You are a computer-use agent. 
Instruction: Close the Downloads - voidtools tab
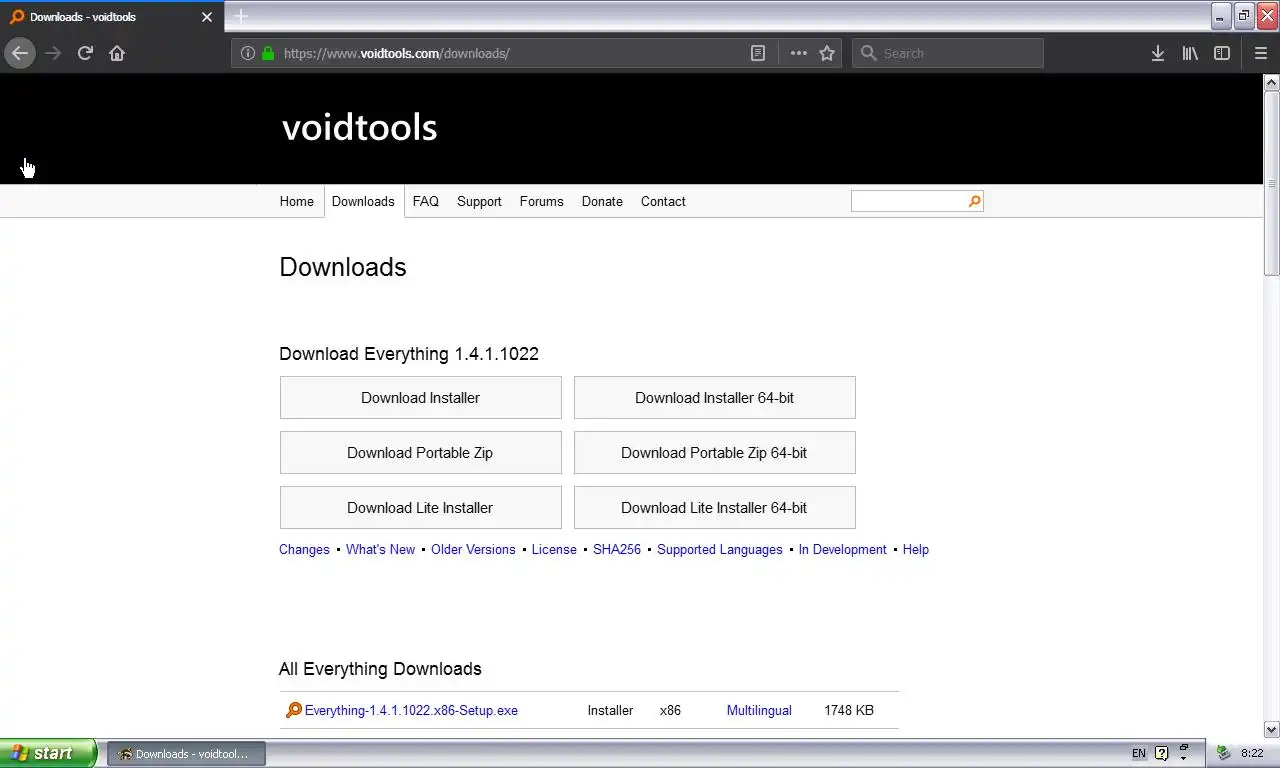[207, 17]
